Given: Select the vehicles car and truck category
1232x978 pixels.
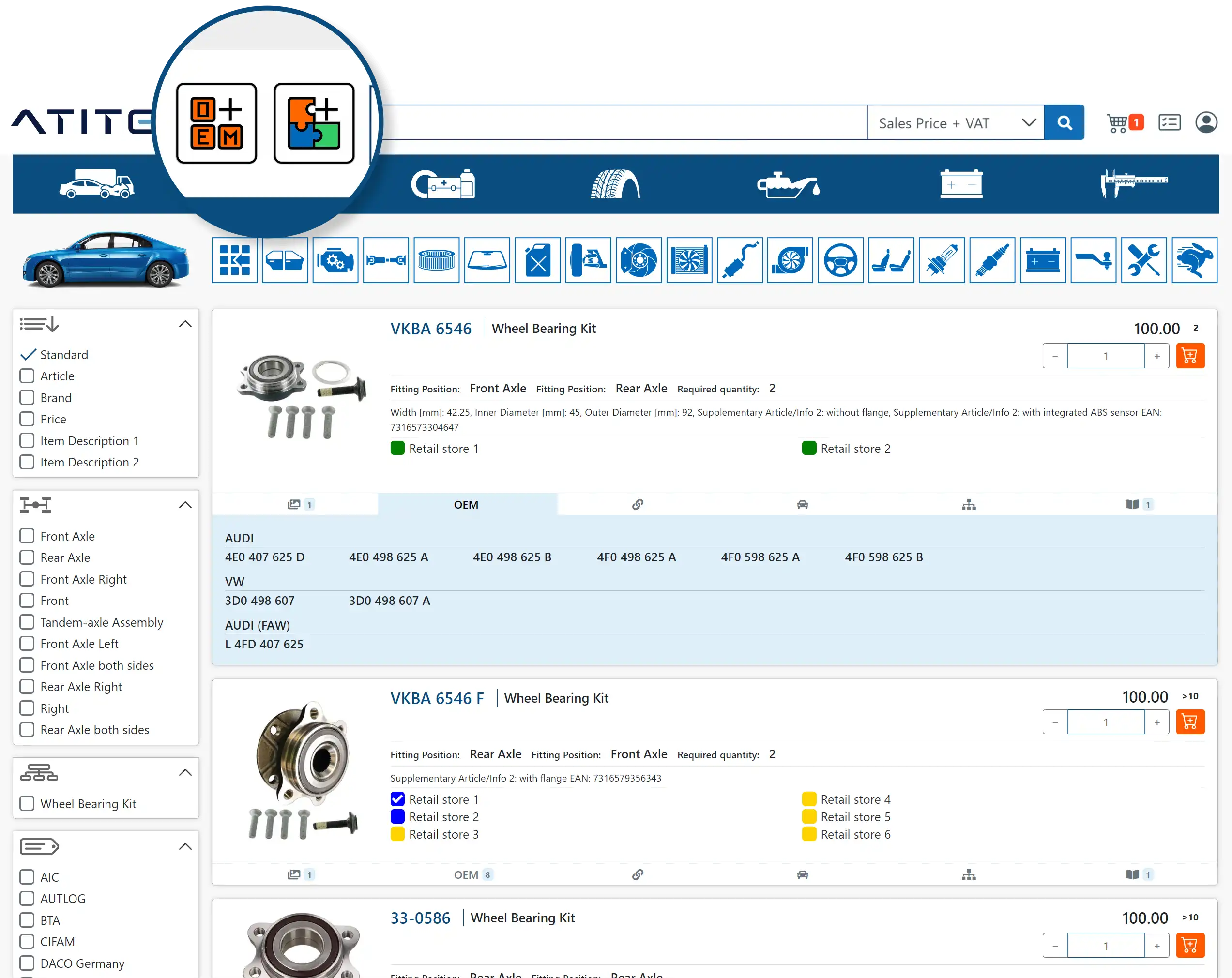Looking at the screenshot, I should click(97, 184).
